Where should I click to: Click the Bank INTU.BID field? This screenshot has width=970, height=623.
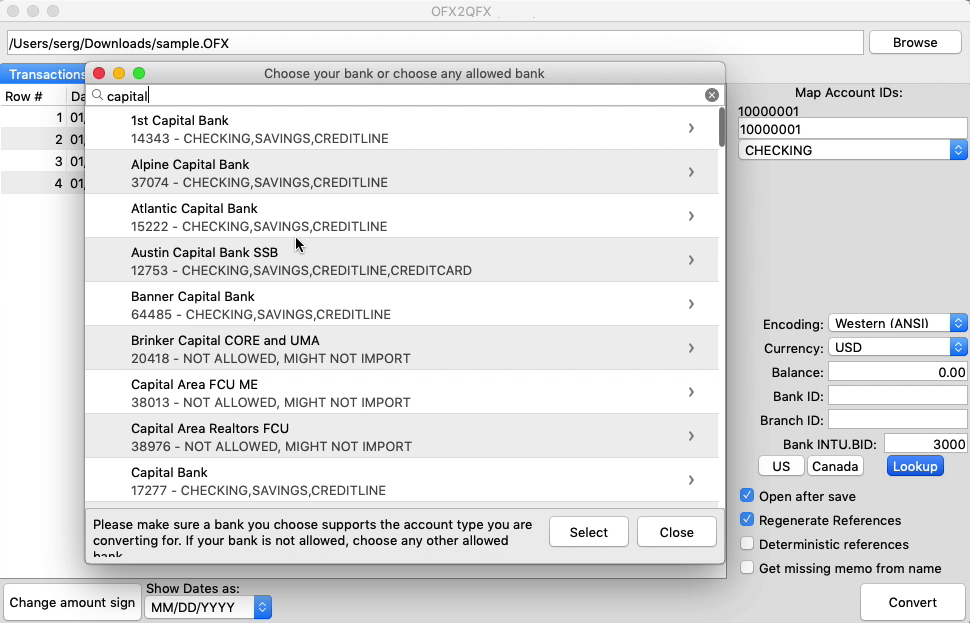pos(925,444)
